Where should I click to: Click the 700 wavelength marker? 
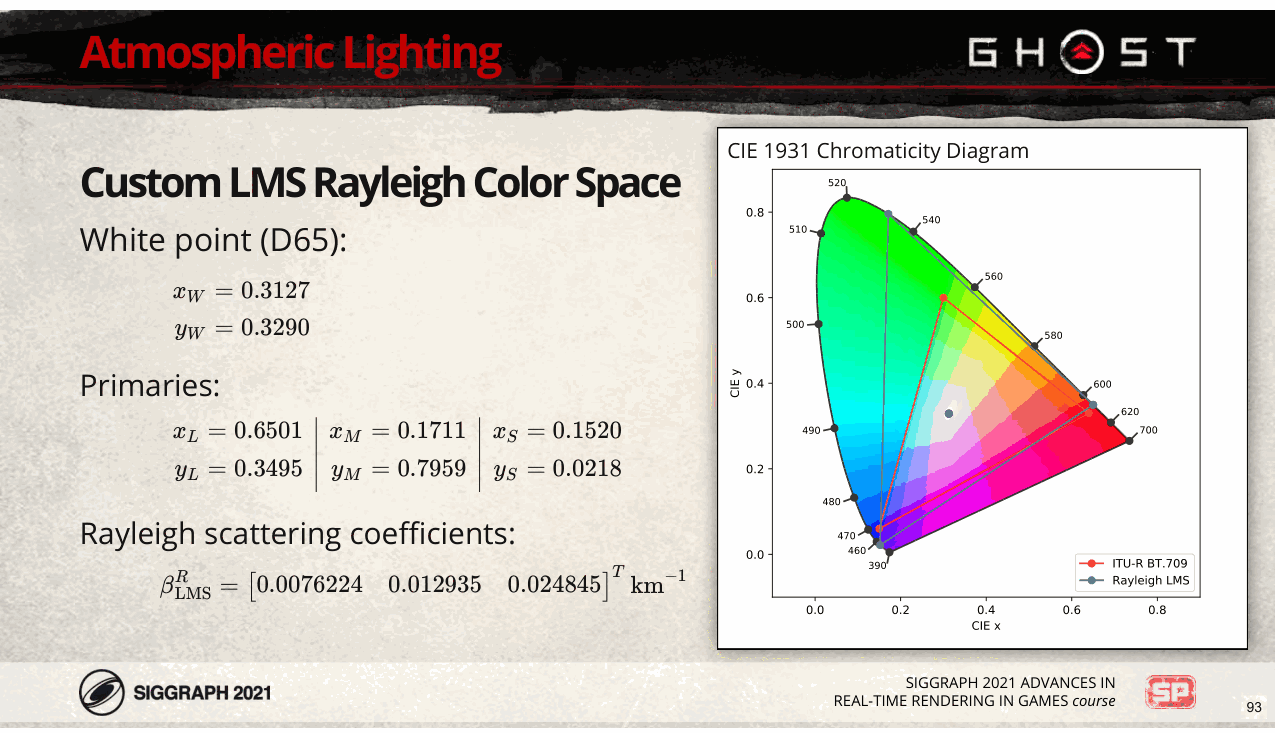1129,441
